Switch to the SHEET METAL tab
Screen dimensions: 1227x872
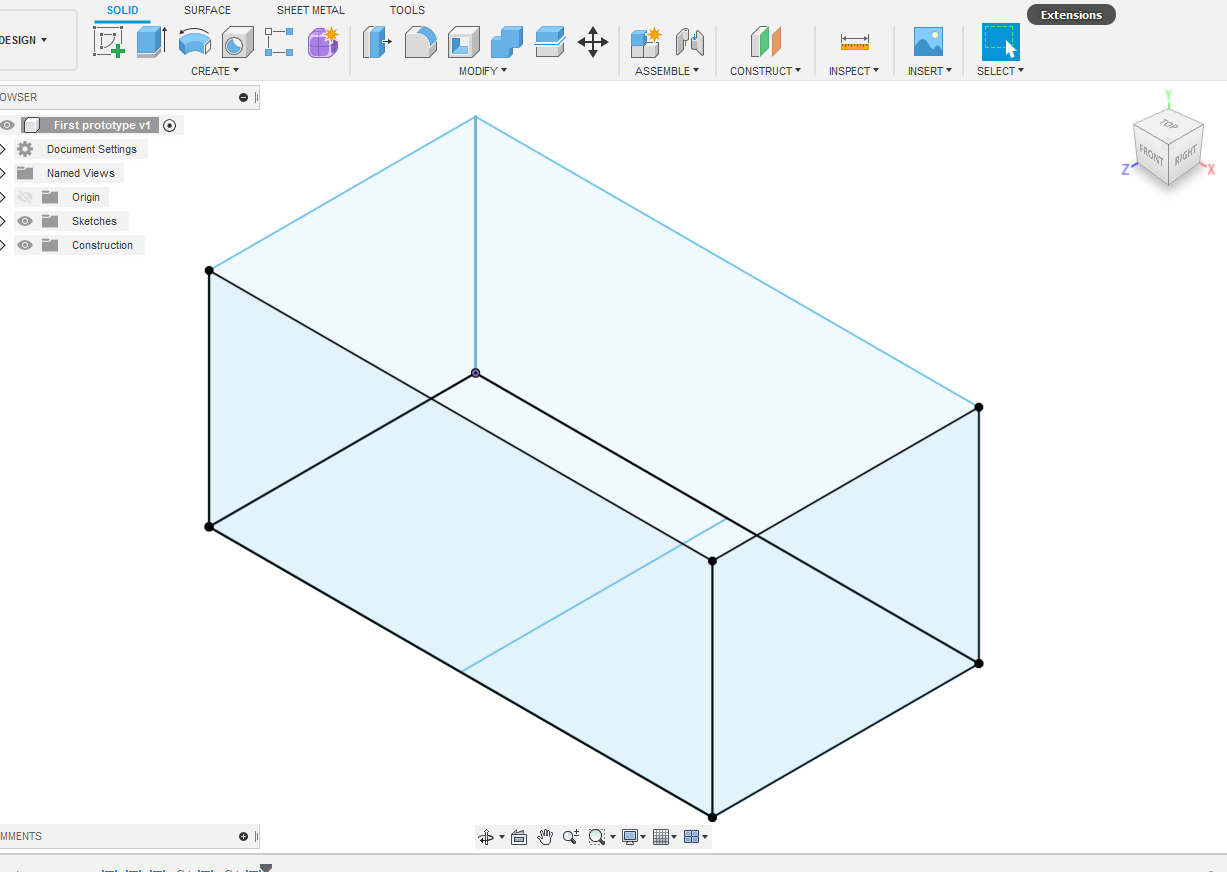point(311,10)
